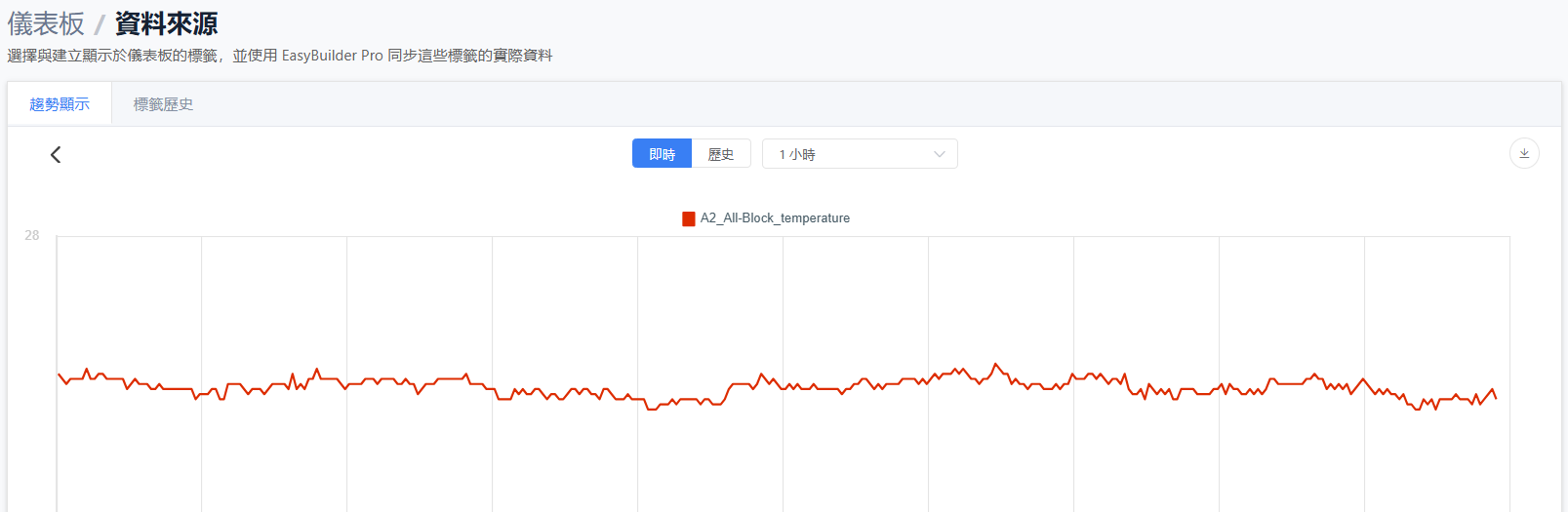Open the 1 小時 time range dropdown
The image size is (1568, 512).
[x=859, y=154]
